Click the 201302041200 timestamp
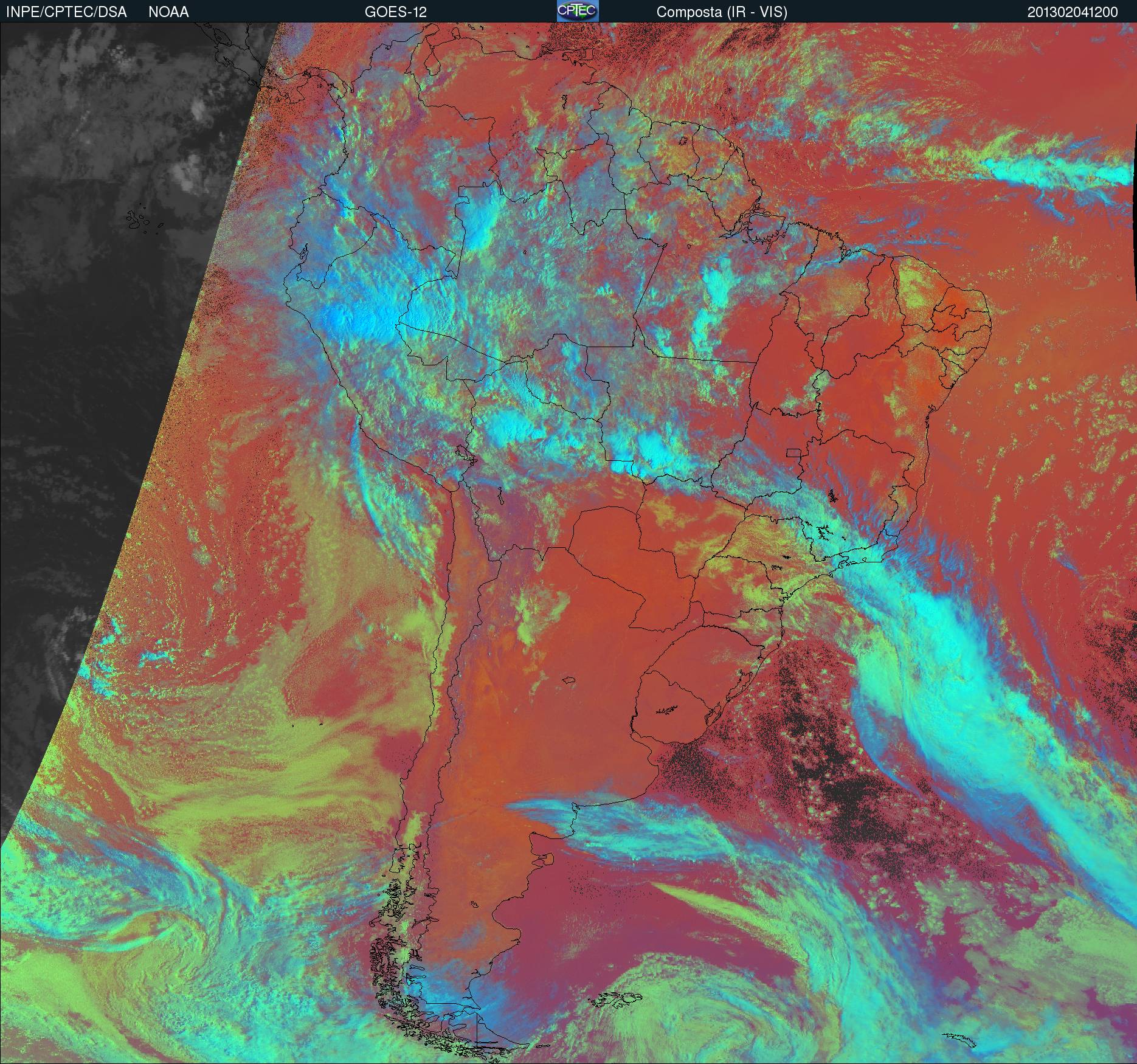Image resolution: width=1137 pixels, height=1064 pixels. (x=1073, y=12)
